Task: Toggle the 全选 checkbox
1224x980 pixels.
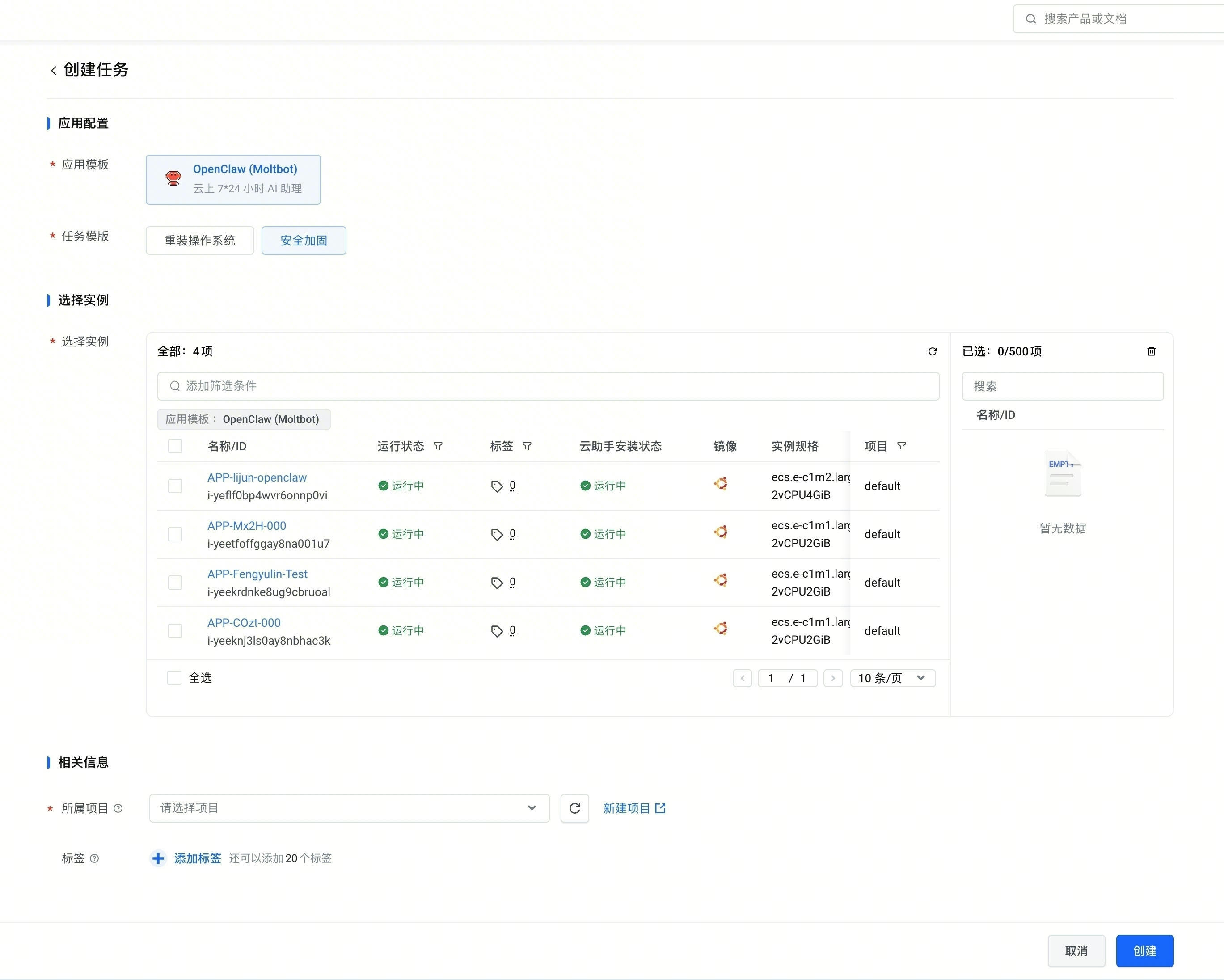Action: [174, 678]
